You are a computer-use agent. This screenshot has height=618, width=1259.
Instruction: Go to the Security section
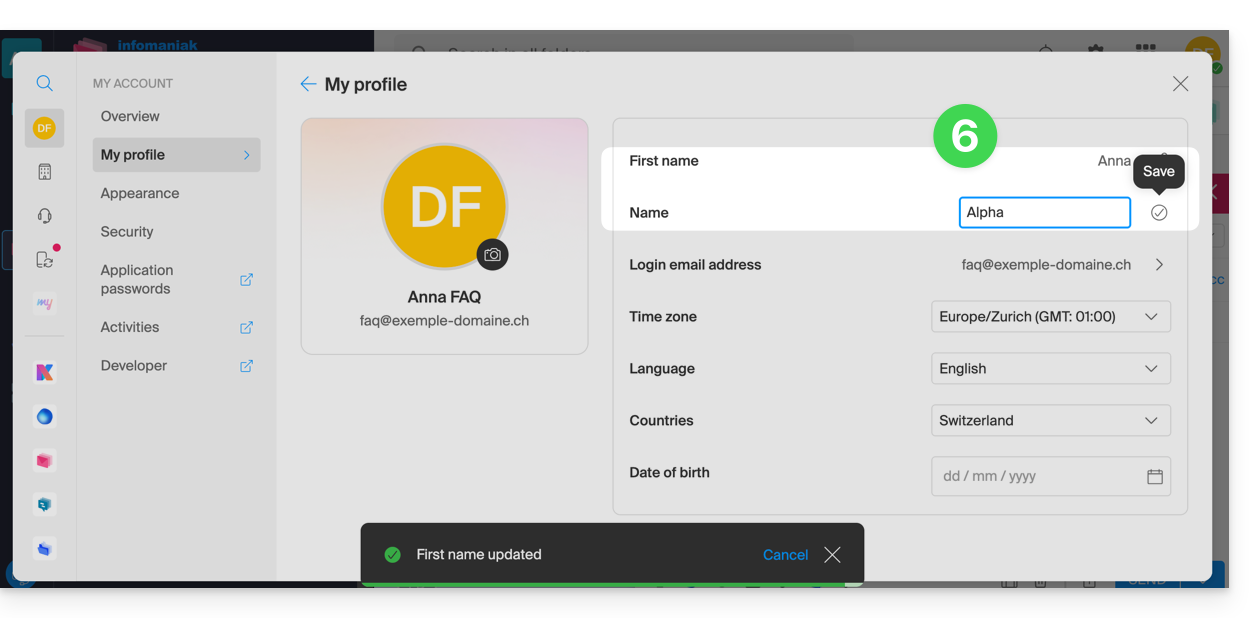point(127,232)
